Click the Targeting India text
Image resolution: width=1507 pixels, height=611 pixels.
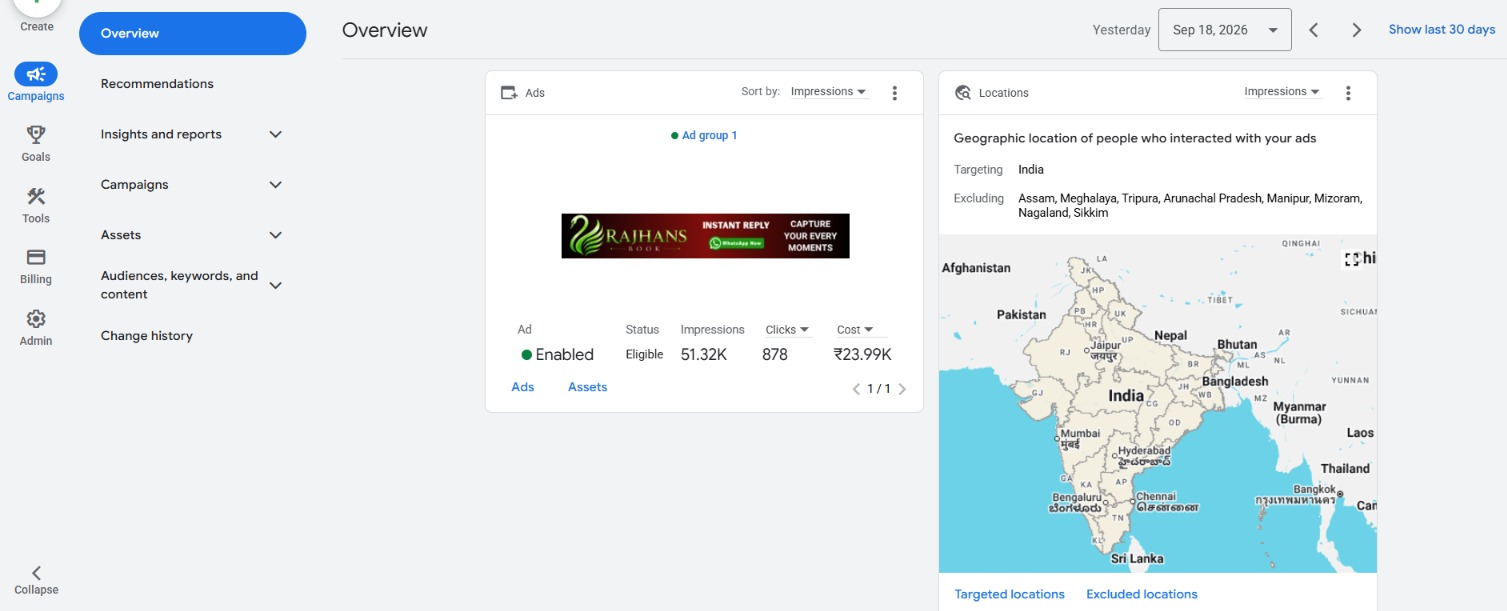point(1031,170)
